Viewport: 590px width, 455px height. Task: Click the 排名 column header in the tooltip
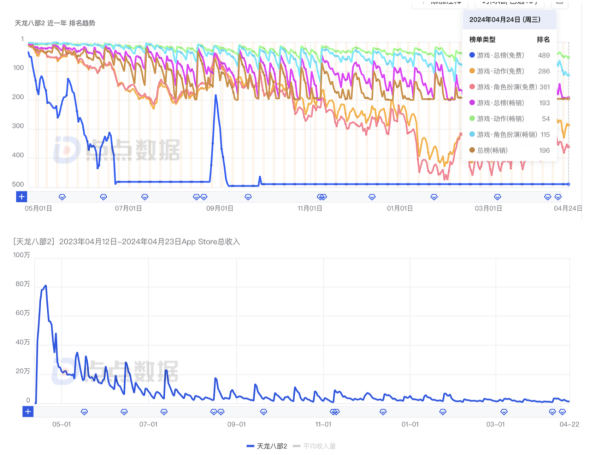[543, 40]
